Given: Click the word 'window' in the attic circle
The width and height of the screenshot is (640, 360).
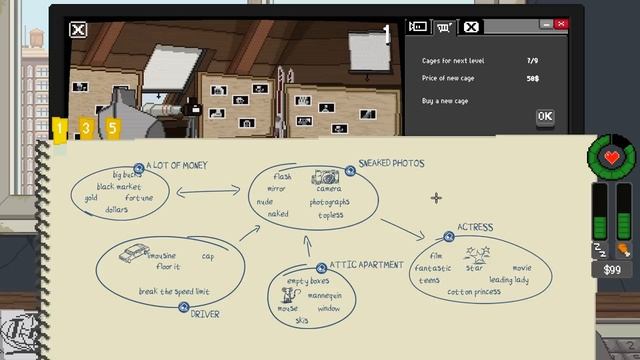Looking at the screenshot, I should coord(329,309).
